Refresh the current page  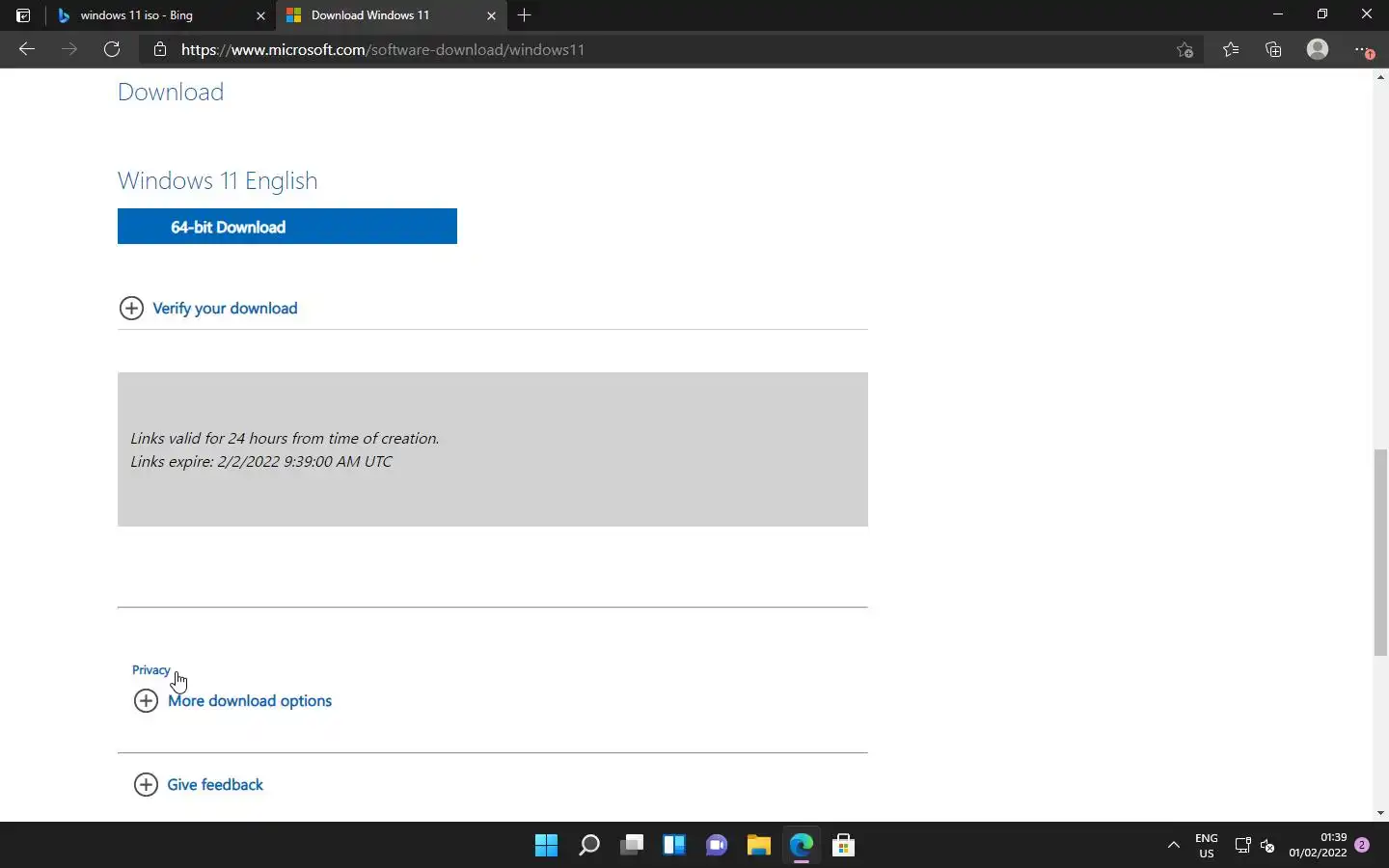112,49
